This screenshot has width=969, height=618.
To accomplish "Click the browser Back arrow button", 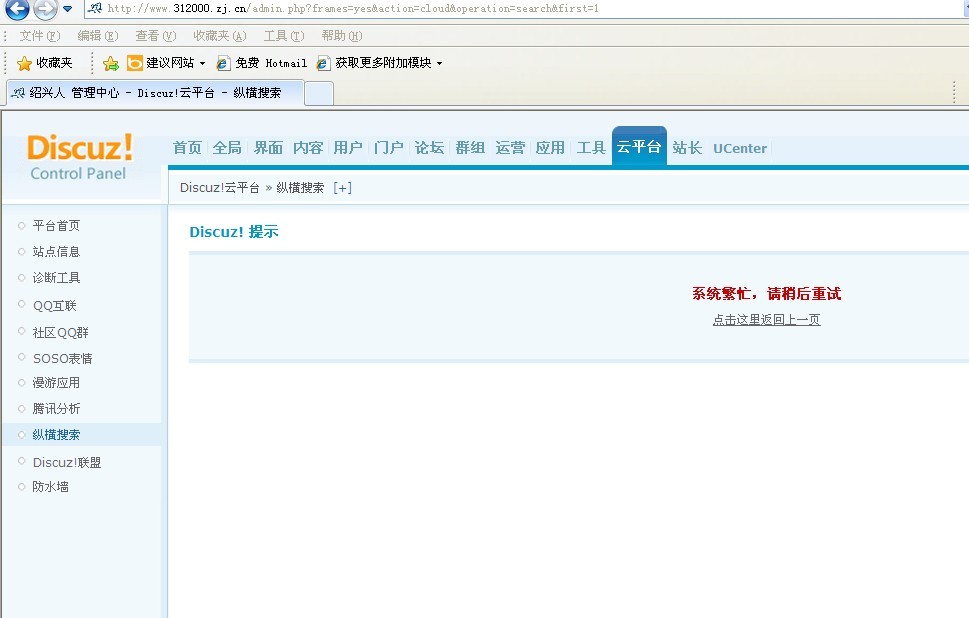I will 17,9.
